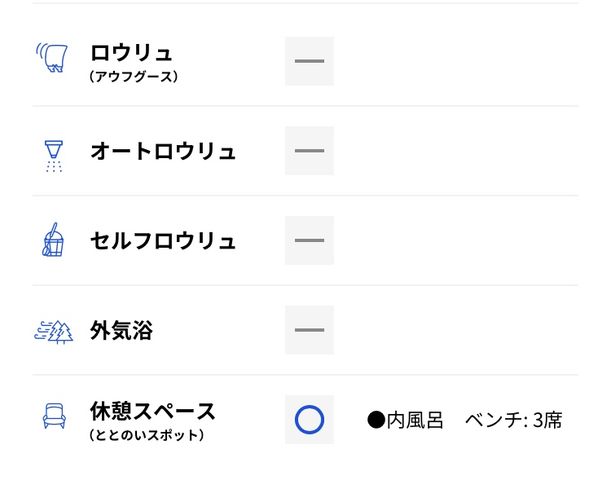Open the 休憩スペース label
Viewport: 611px width, 480px height.
(152, 411)
